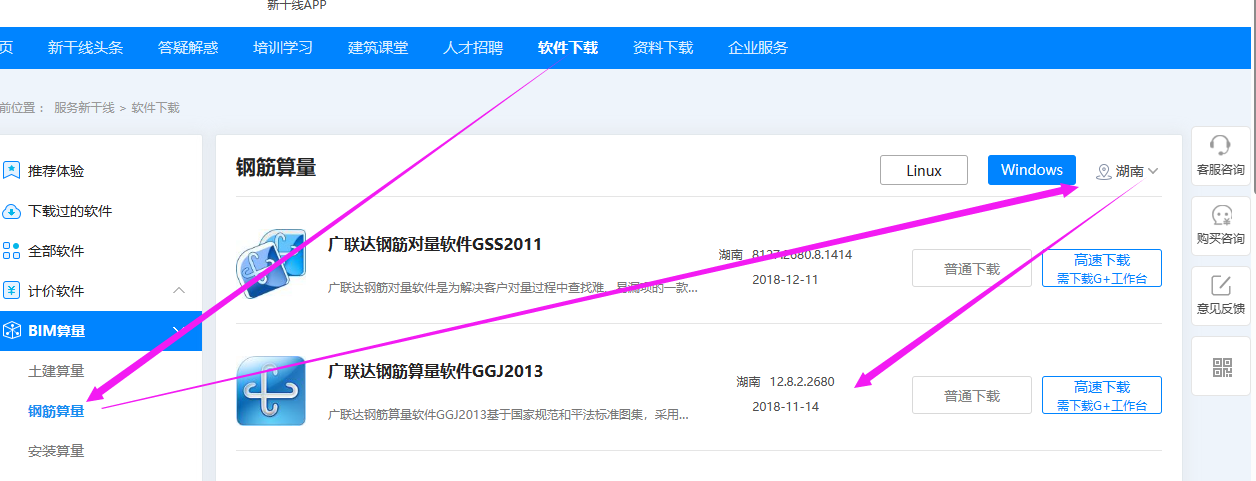Expand the 计价软件 chevron arrow

coord(180,291)
